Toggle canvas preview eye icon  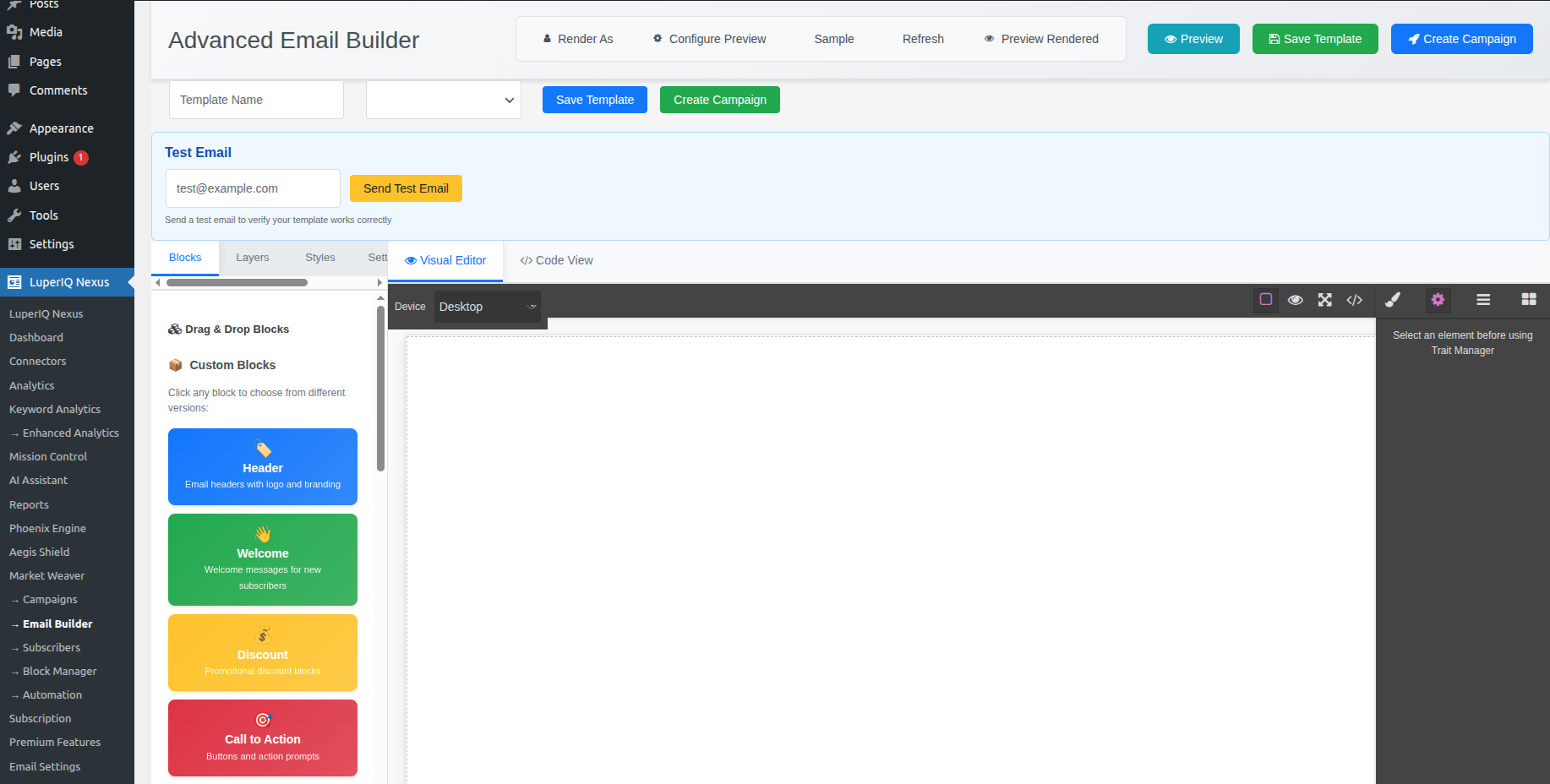1295,300
